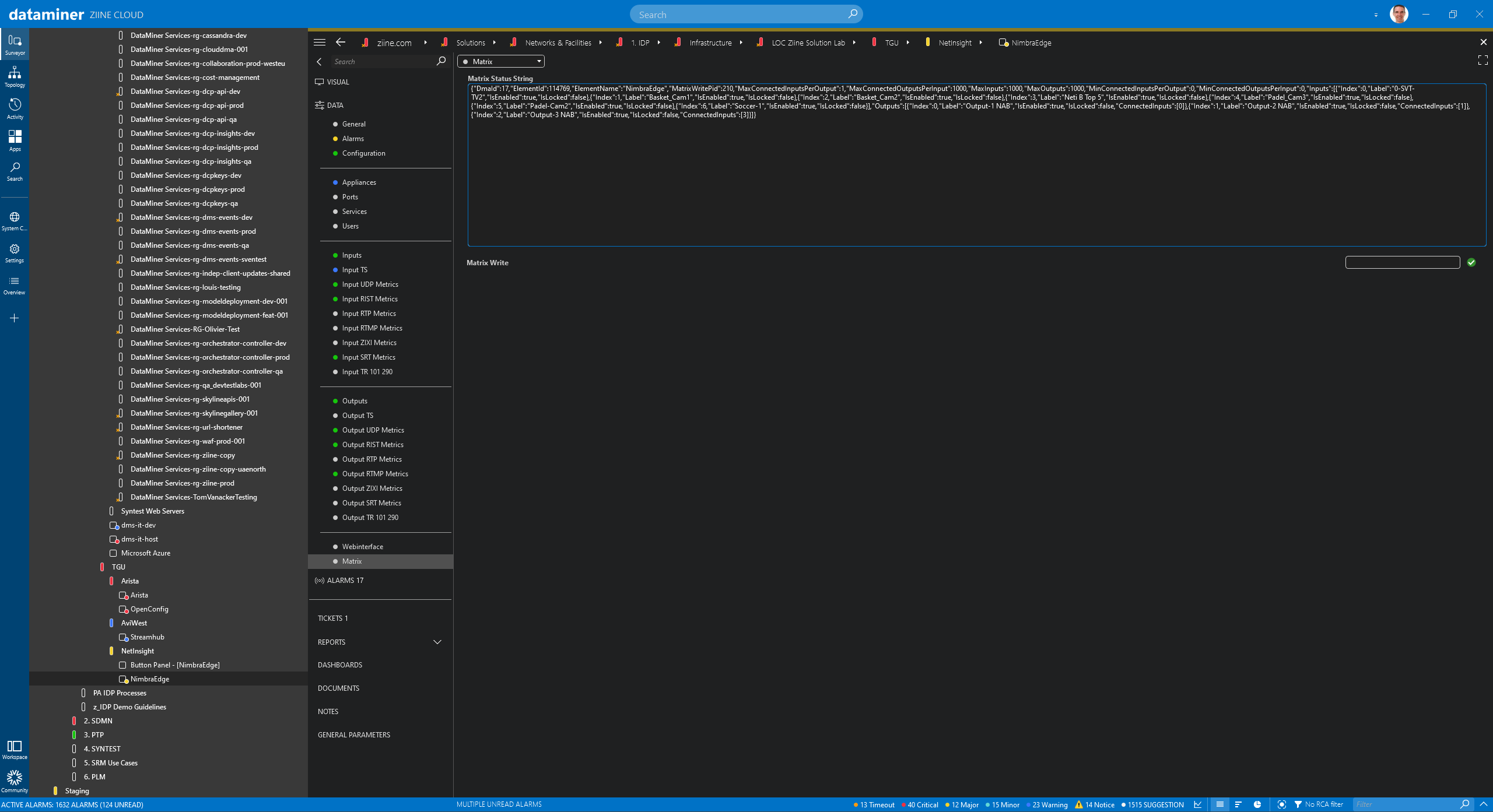Open the Apps sidebar panel
Screen dimensions: 1493x812
point(15,140)
